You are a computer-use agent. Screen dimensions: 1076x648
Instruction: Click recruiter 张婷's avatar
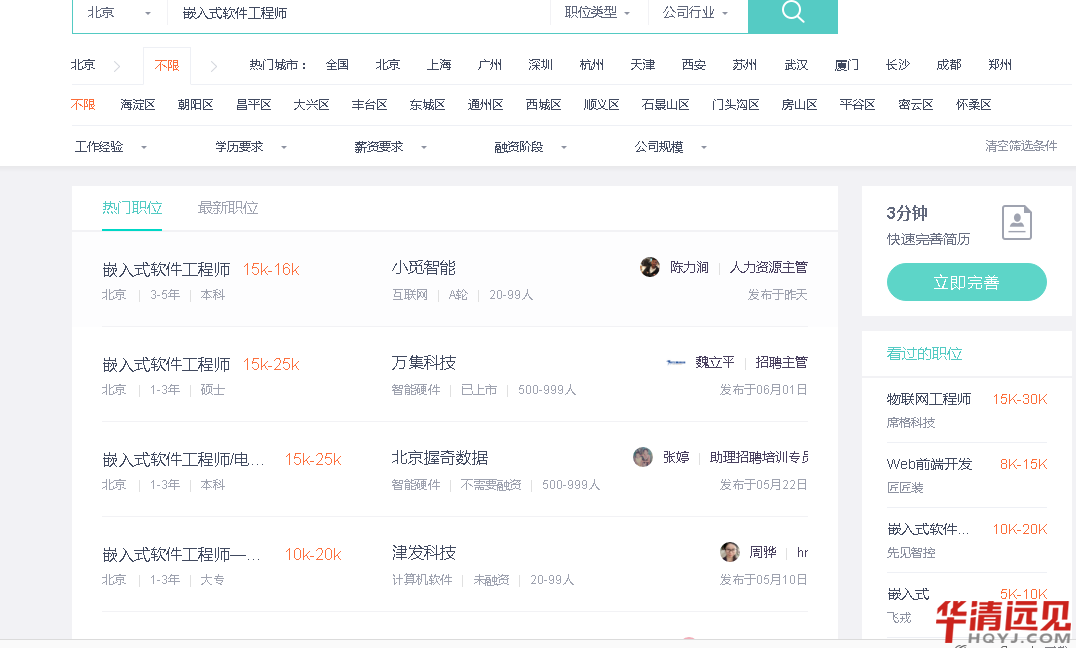[x=643, y=457]
